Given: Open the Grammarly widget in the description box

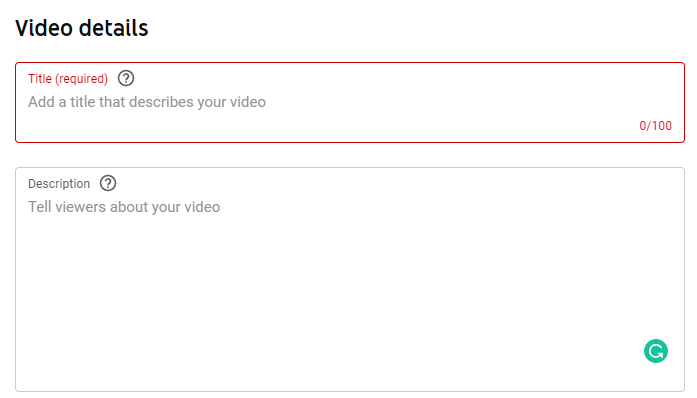Looking at the screenshot, I should coord(656,351).
